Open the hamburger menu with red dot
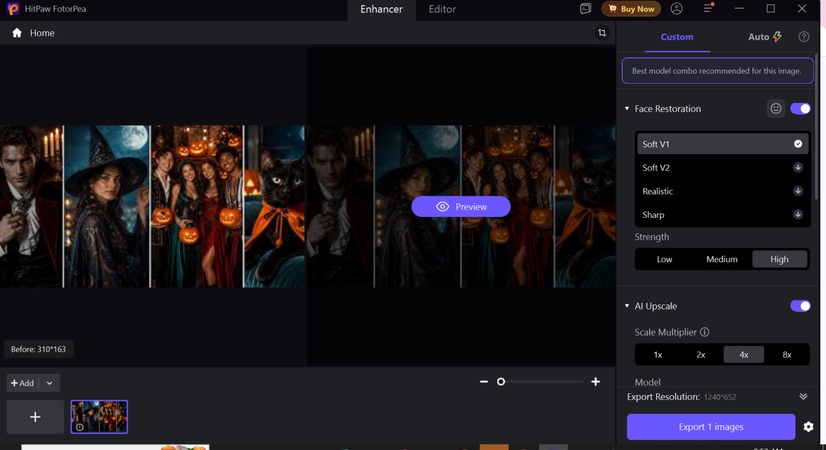Screen dimensions: 826x450 [708, 8]
